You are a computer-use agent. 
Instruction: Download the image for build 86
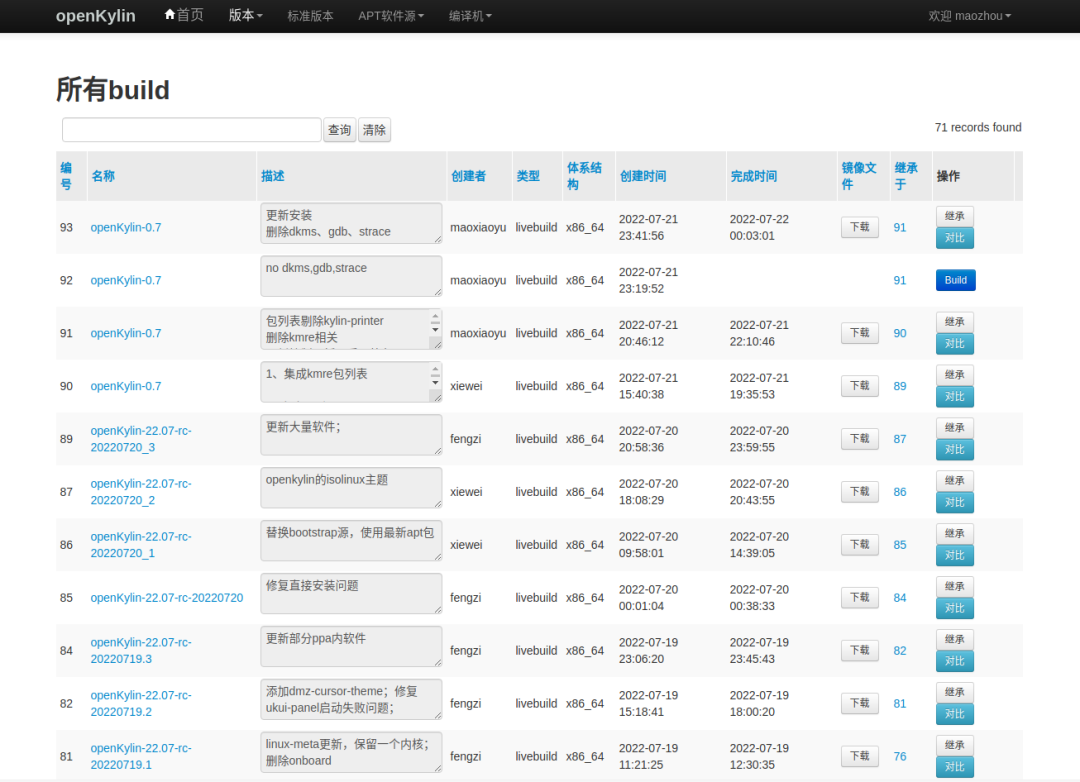click(860, 545)
